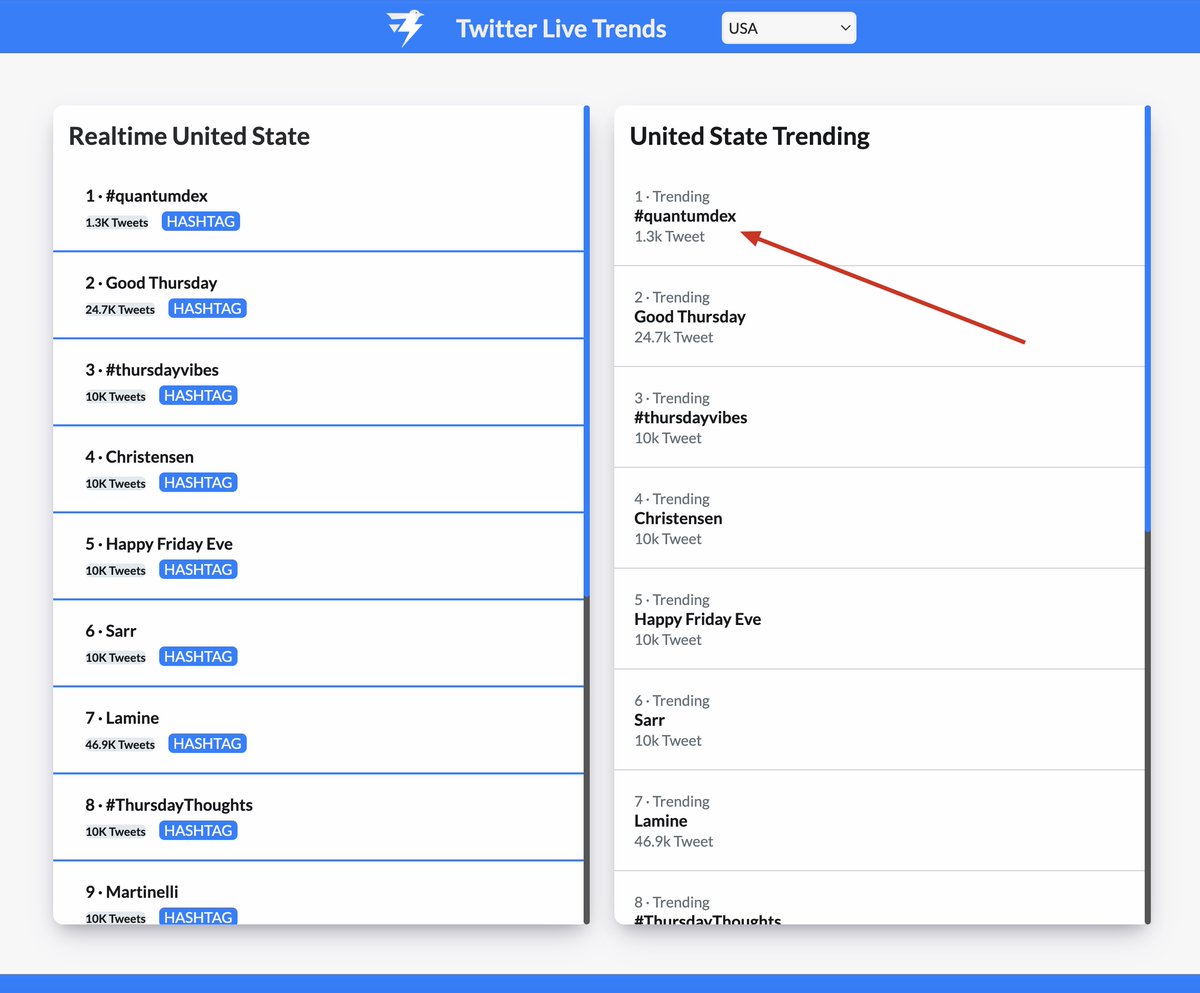Click the Realtime panel scrollbar thumb
1200x993 pixels.
(x=587, y=352)
